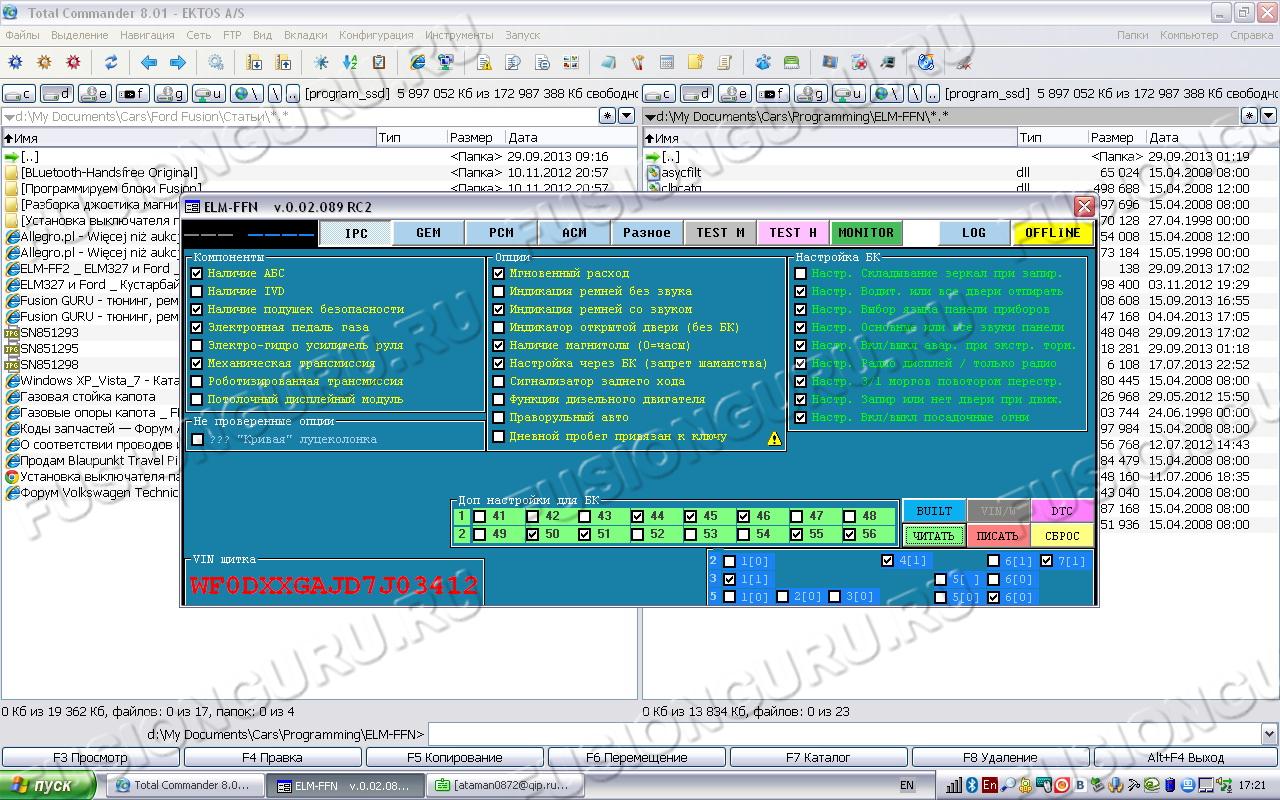The height and width of the screenshot is (800, 1280).
Task: Click the blue gear toolbar icon
Action: (x=15, y=62)
